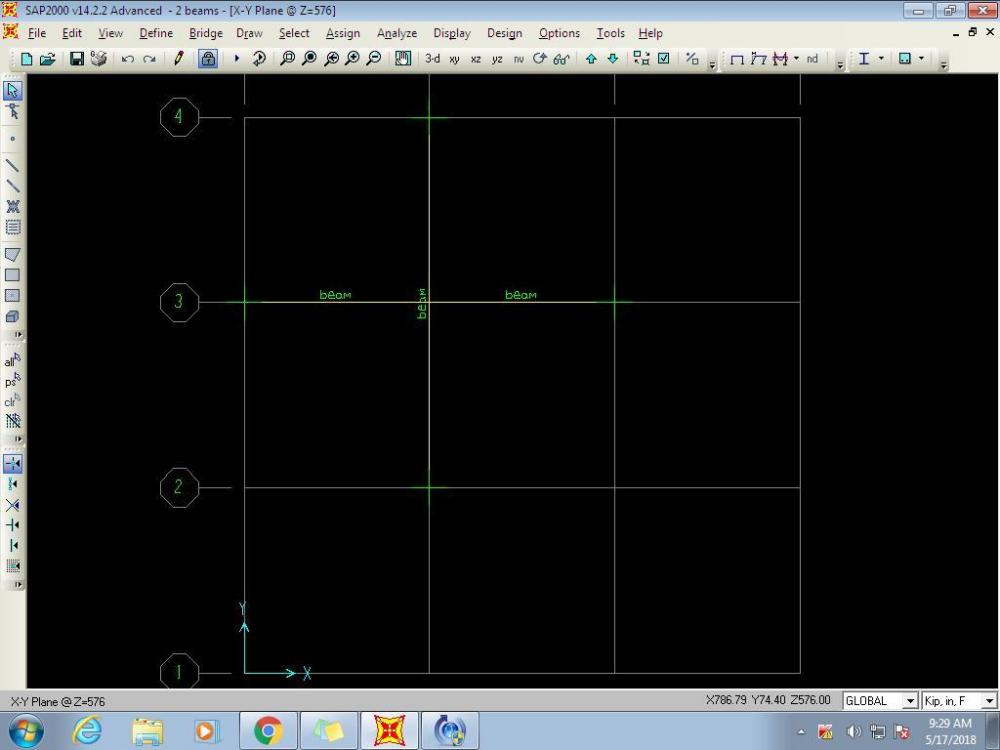Expand the I-section frame design dropdown arrow

tap(881, 59)
